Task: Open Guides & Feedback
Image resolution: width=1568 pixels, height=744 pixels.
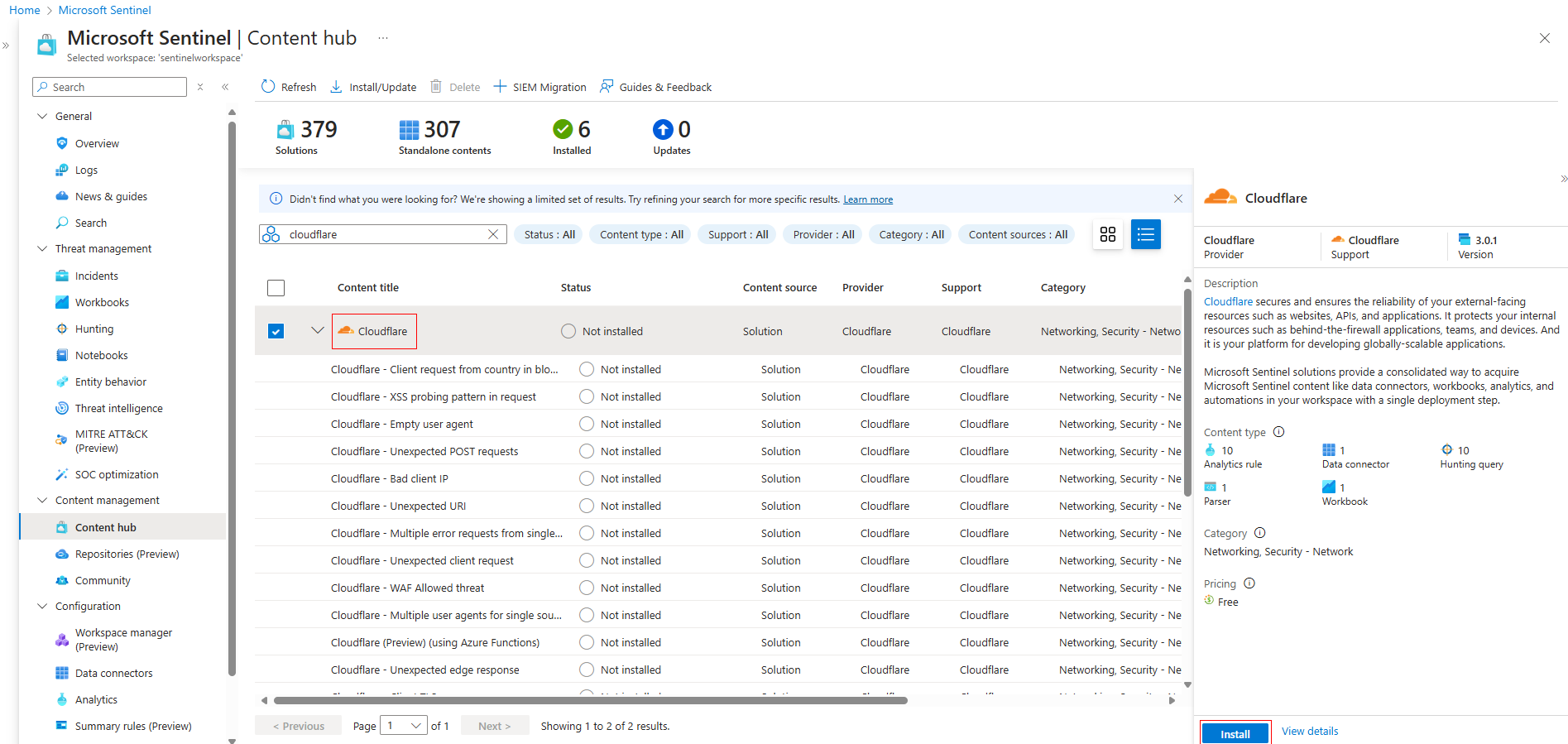Action: click(656, 87)
